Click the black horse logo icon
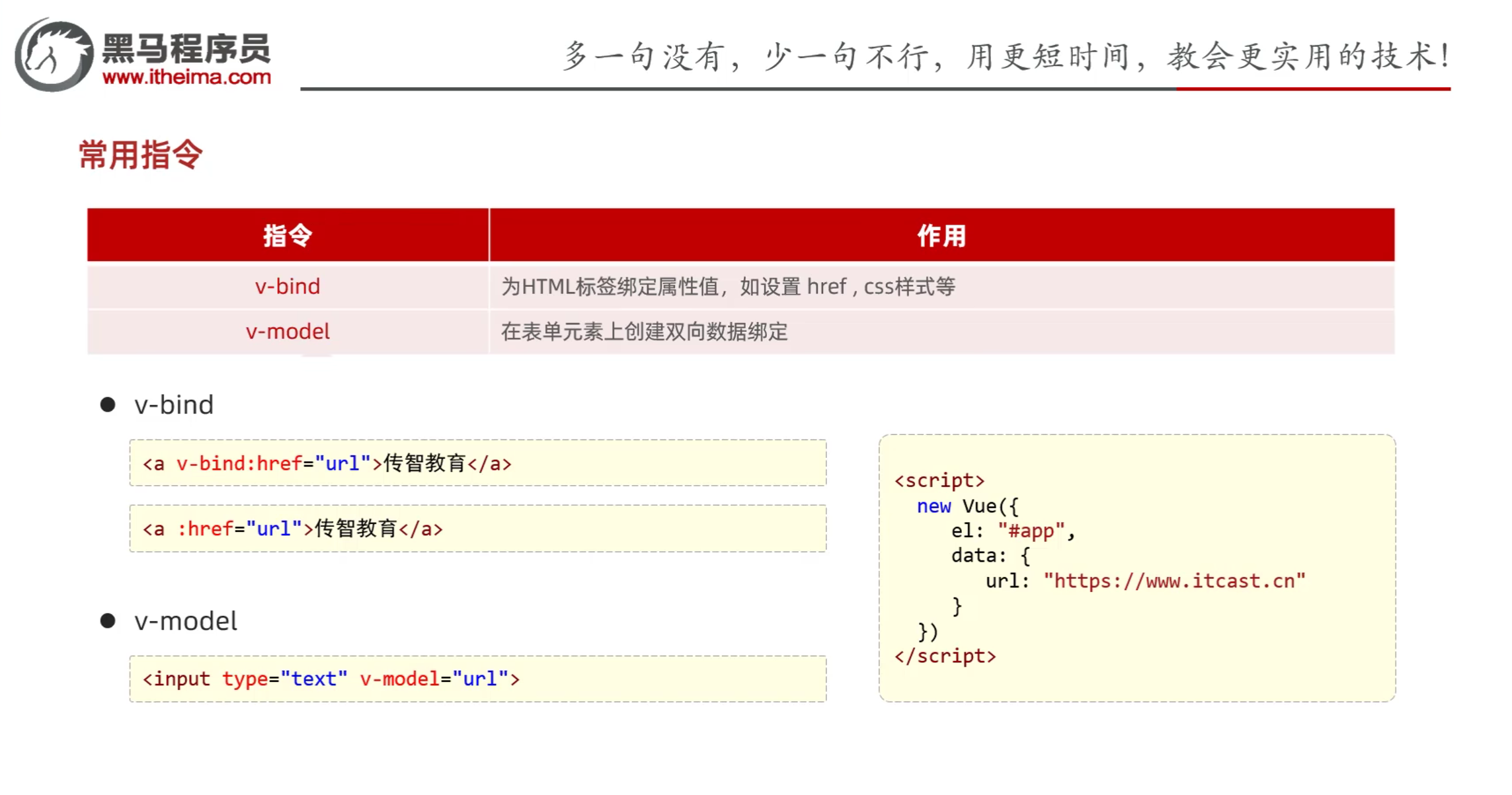This screenshot has height=795, width=1512. point(54,56)
